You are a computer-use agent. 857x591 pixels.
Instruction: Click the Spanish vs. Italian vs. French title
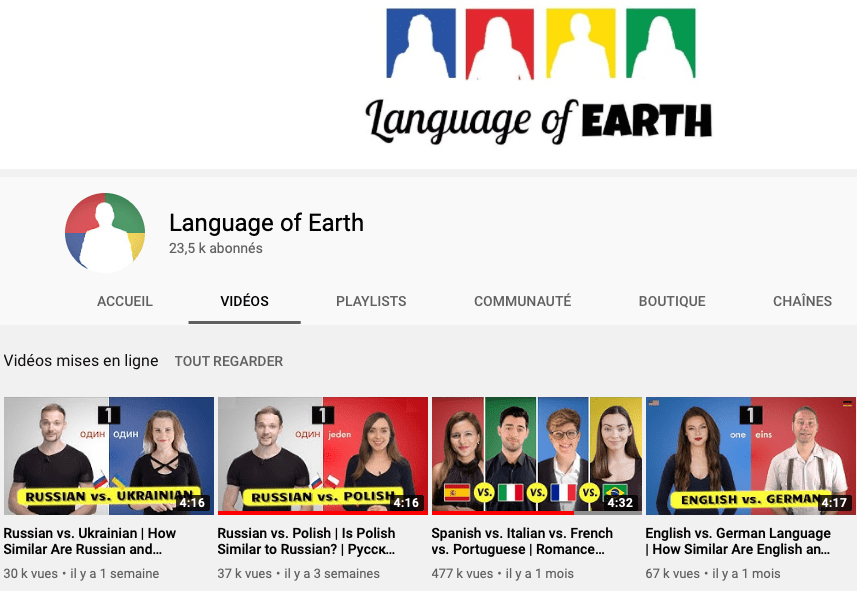coord(530,541)
